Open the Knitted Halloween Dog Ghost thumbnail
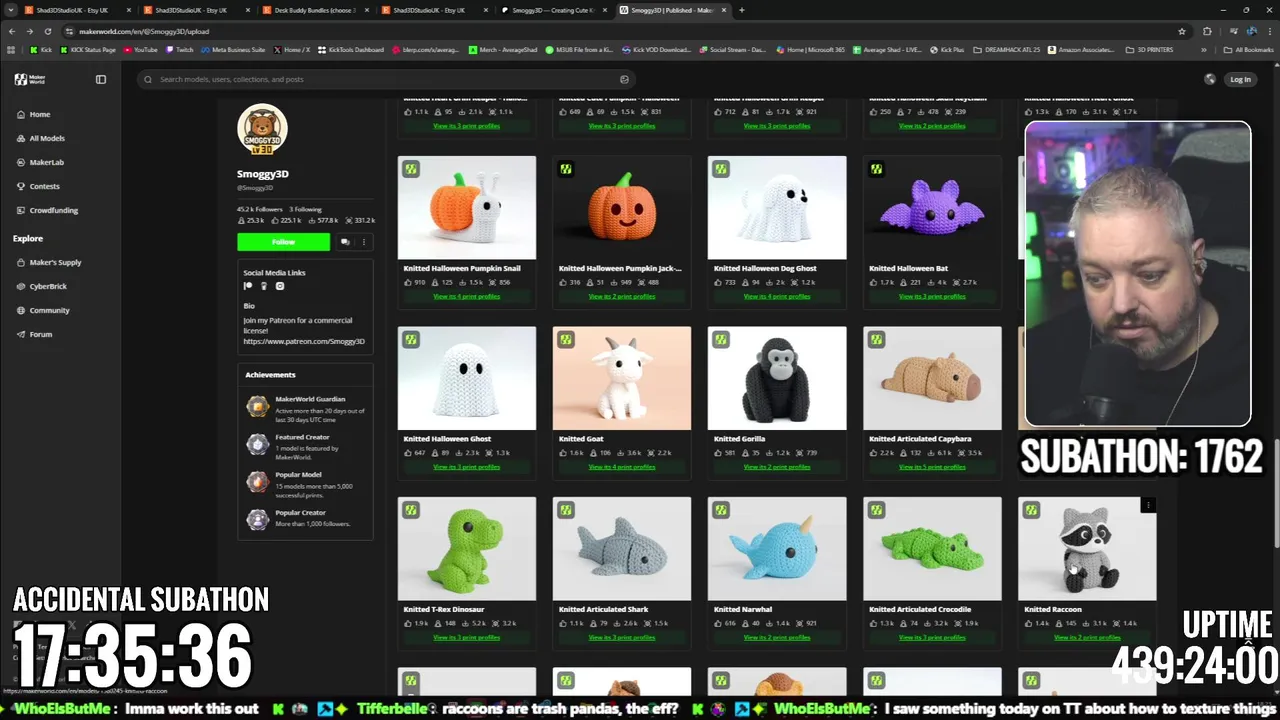This screenshot has height=720, width=1280. pyautogui.click(x=777, y=208)
